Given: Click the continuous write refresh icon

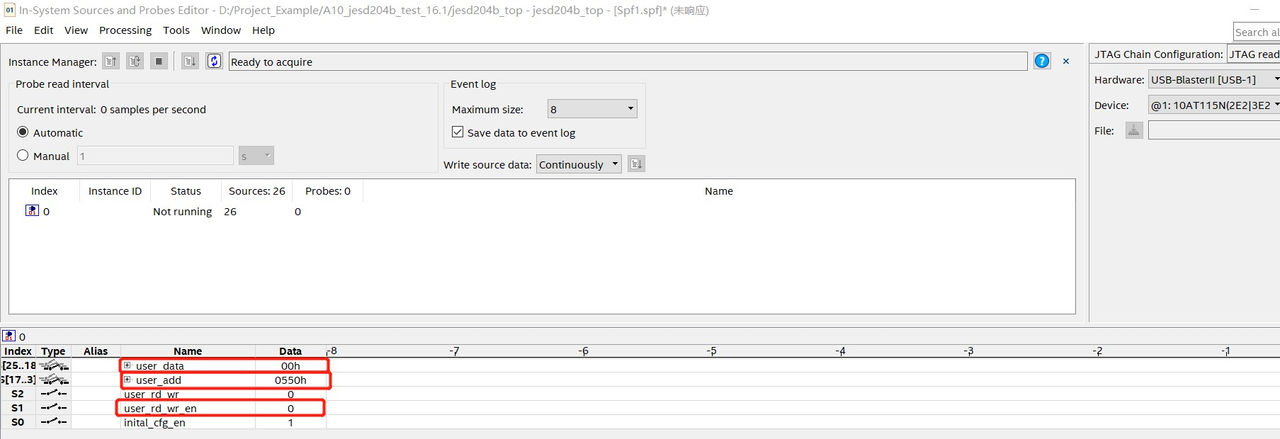Looking at the screenshot, I should coord(214,62).
